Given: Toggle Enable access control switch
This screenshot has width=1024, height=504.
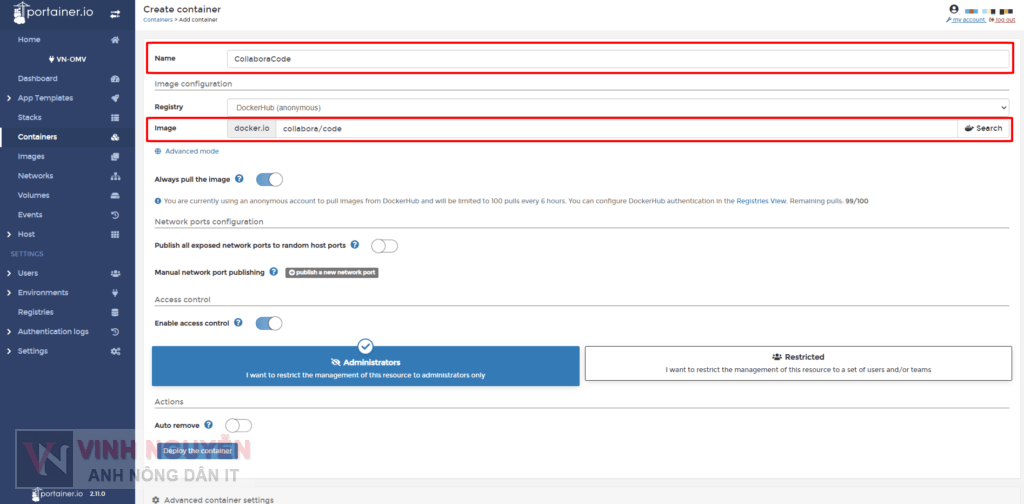Looking at the screenshot, I should coord(269,323).
